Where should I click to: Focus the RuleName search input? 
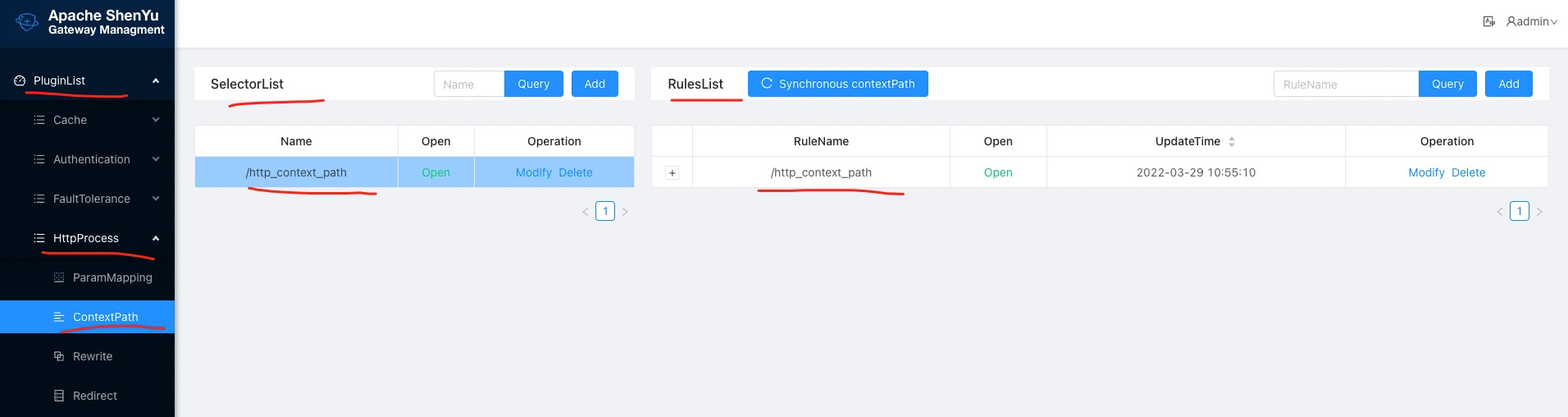pyautogui.click(x=1345, y=84)
